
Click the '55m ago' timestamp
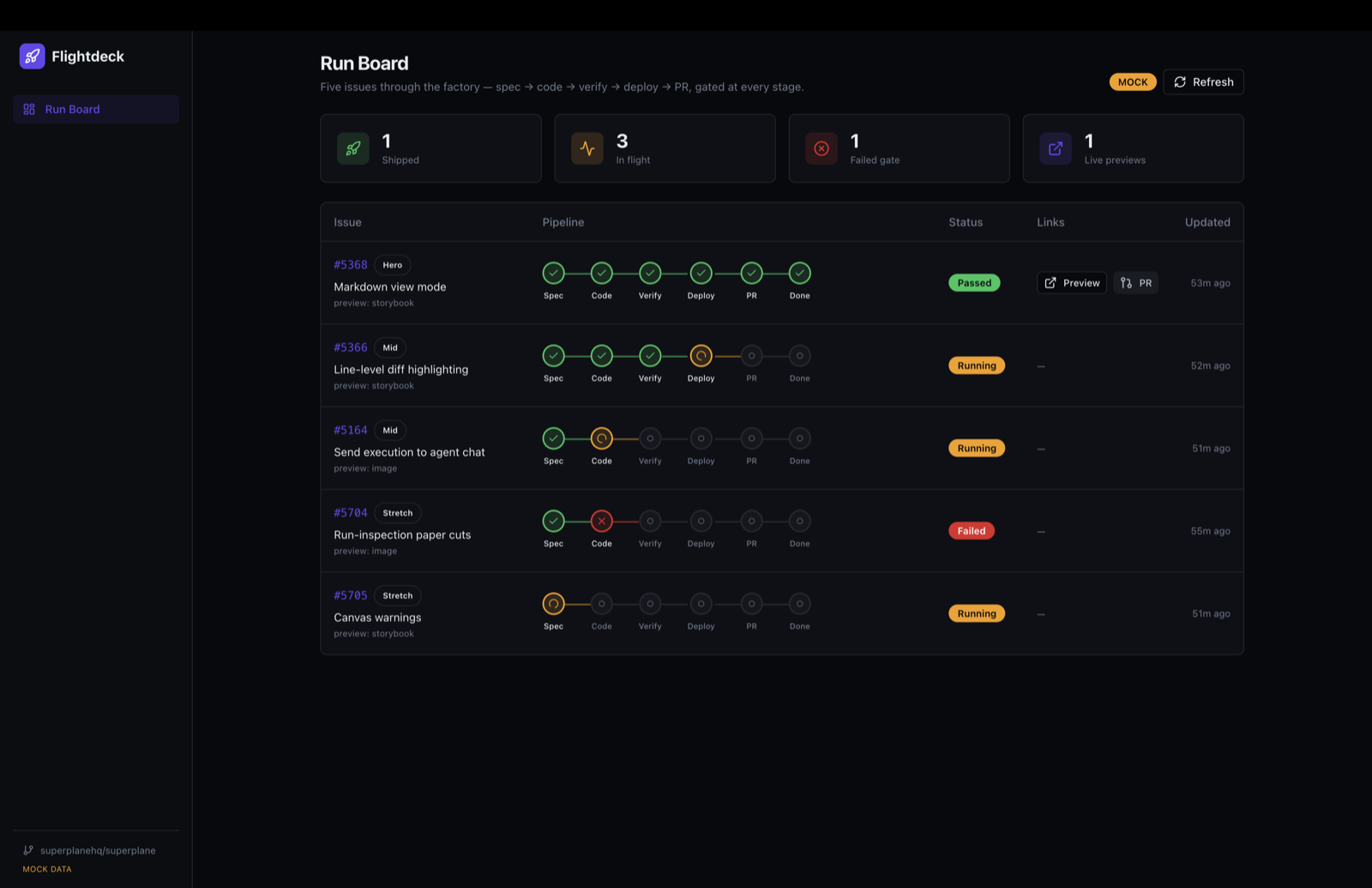click(x=1210, y=531)
